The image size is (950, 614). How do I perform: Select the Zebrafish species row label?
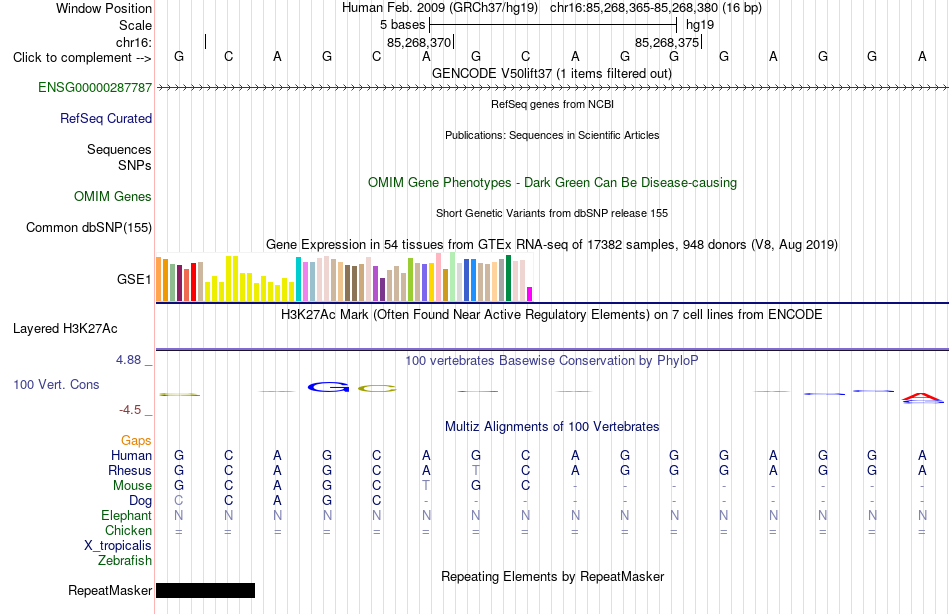click(125, 561)
